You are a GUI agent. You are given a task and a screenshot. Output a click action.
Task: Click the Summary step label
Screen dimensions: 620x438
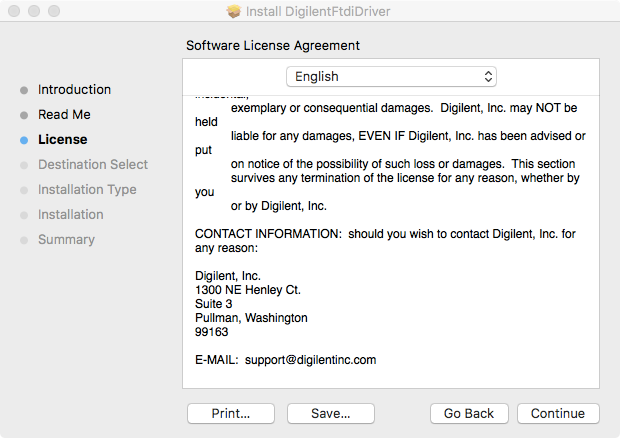66,240
